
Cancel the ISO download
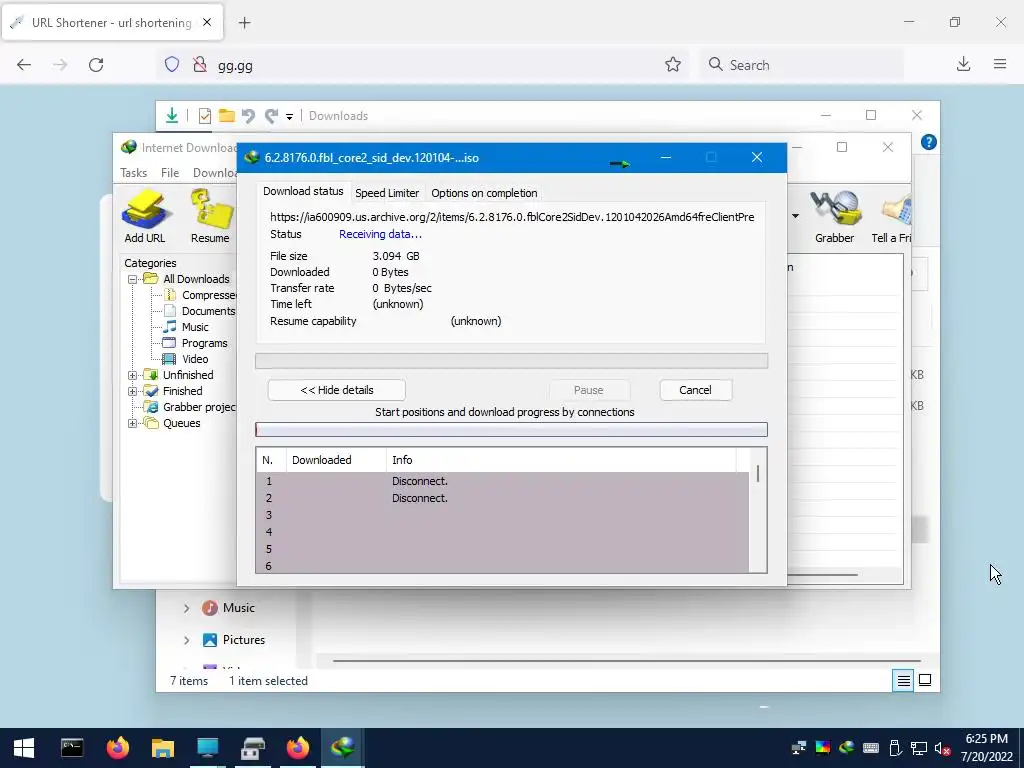(x=696, y=390)
